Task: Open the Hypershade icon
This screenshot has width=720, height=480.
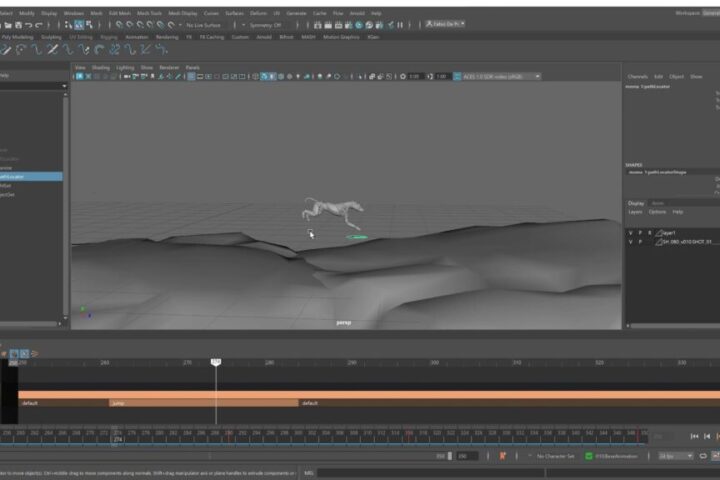Action: [359, 25]
